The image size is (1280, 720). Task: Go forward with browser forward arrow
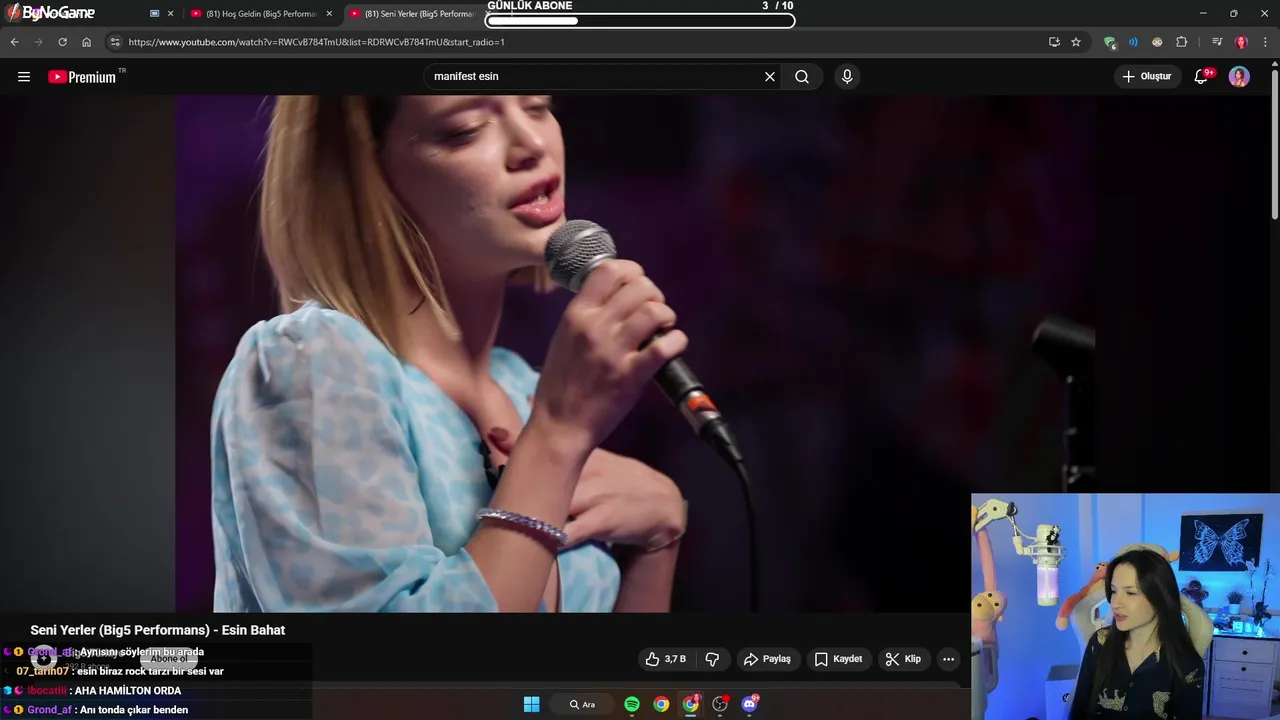38,42
